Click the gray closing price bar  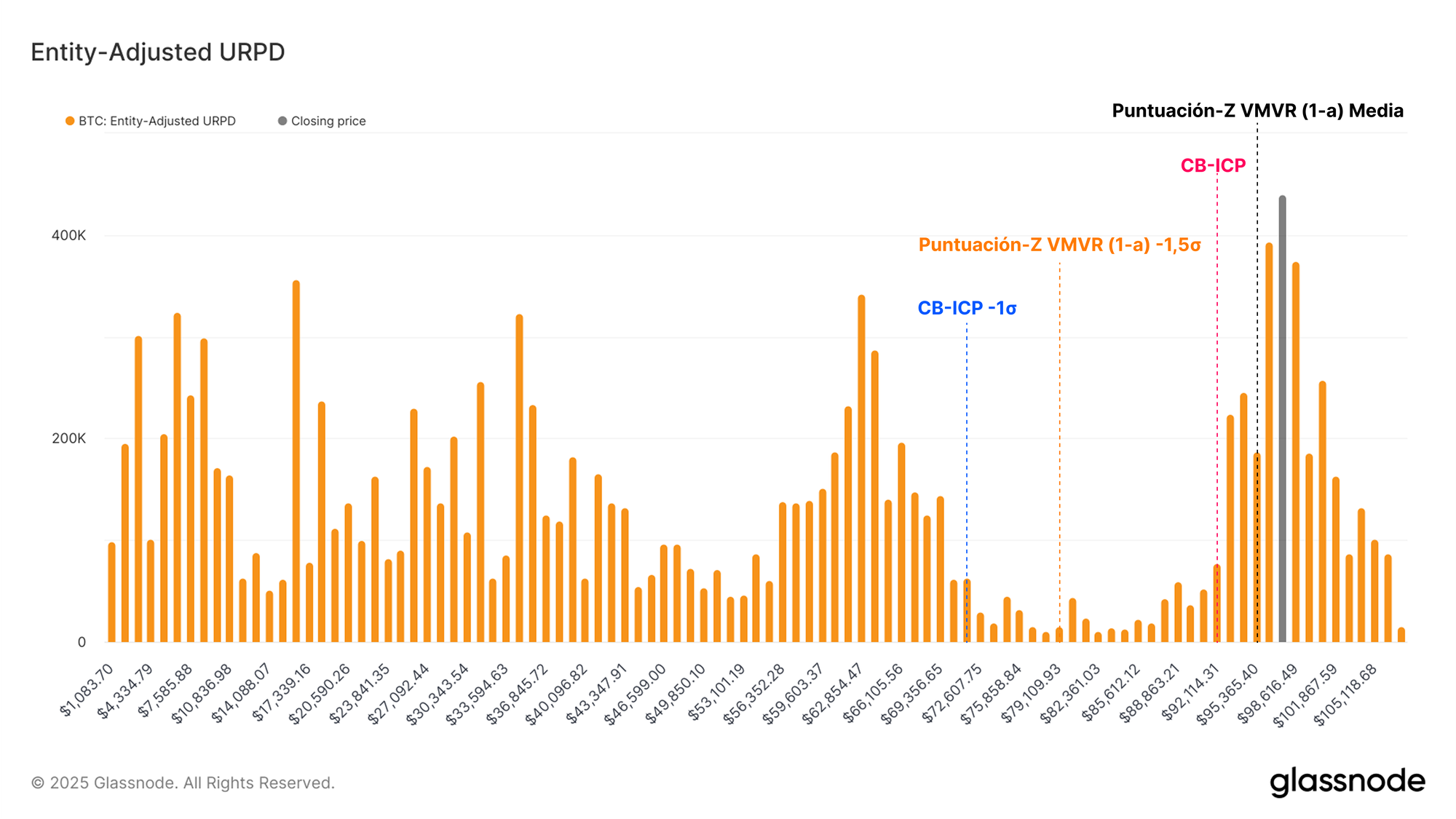pos(1282,419)
